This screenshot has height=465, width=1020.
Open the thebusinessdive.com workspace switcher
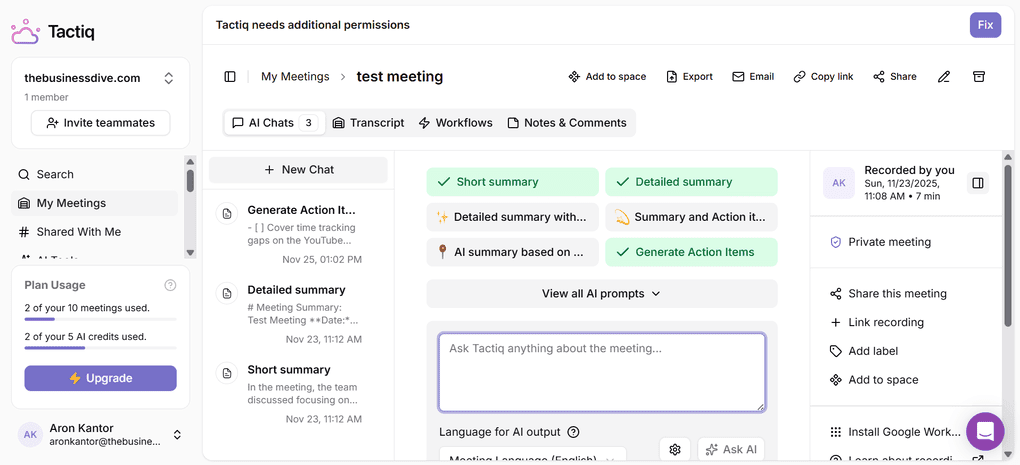pos(168,79)
